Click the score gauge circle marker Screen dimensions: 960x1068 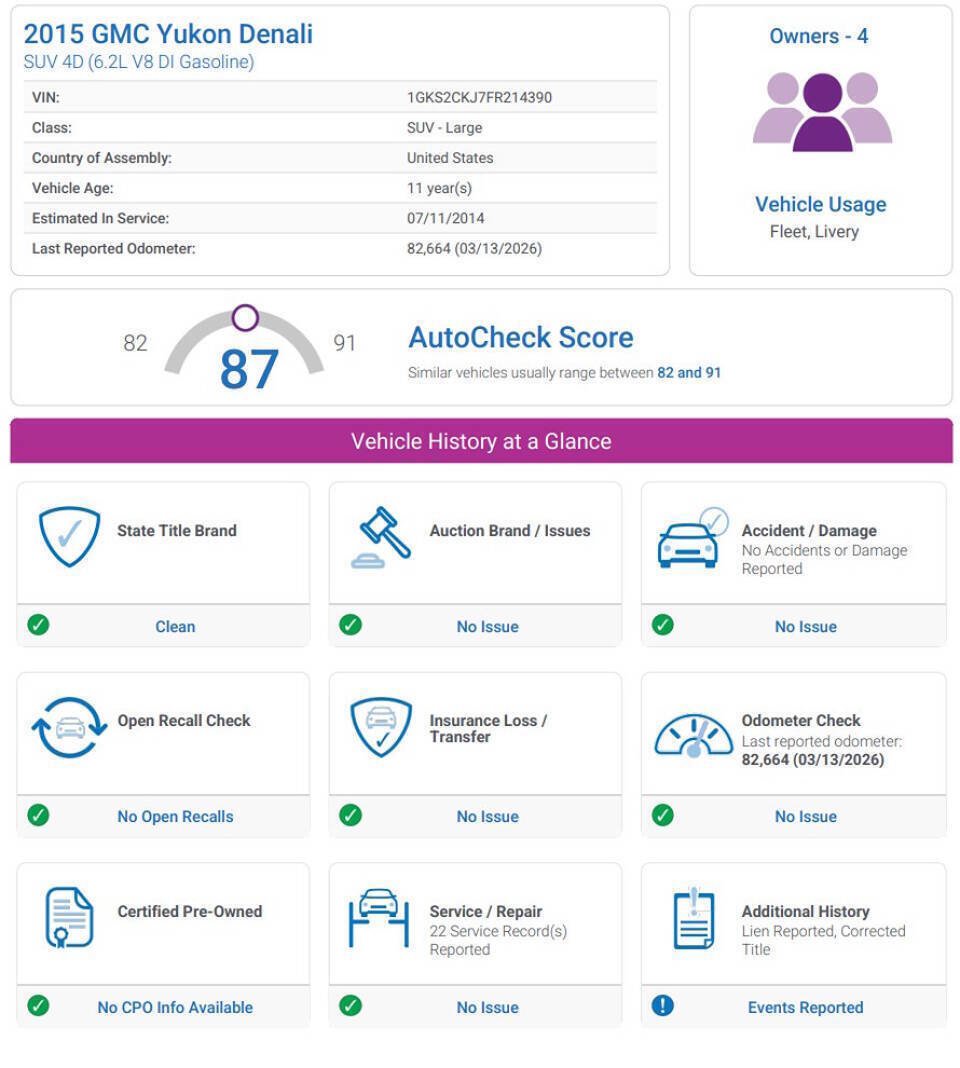pyautogui.click(x=245, y=317)
